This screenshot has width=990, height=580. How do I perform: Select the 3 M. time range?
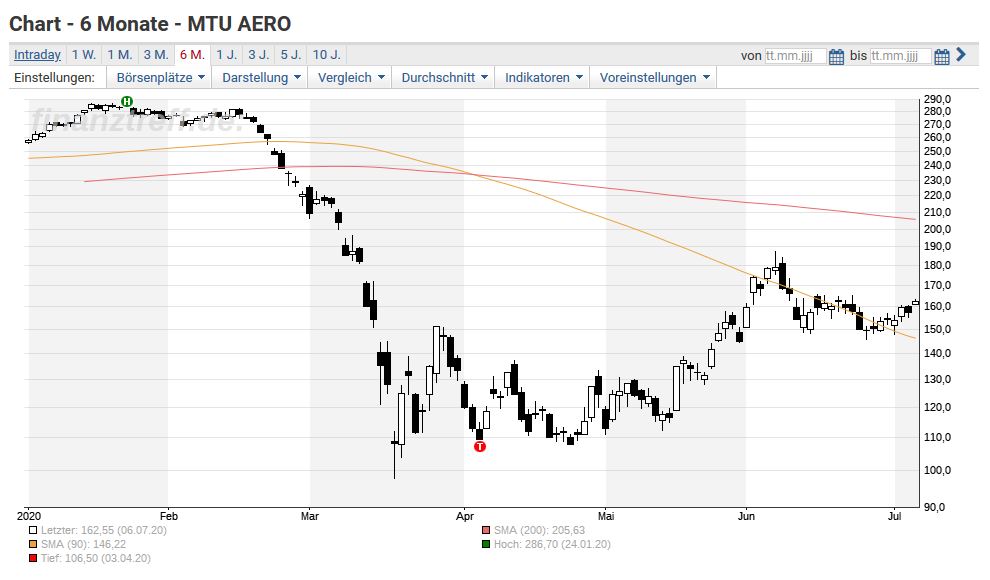[155, 55]
